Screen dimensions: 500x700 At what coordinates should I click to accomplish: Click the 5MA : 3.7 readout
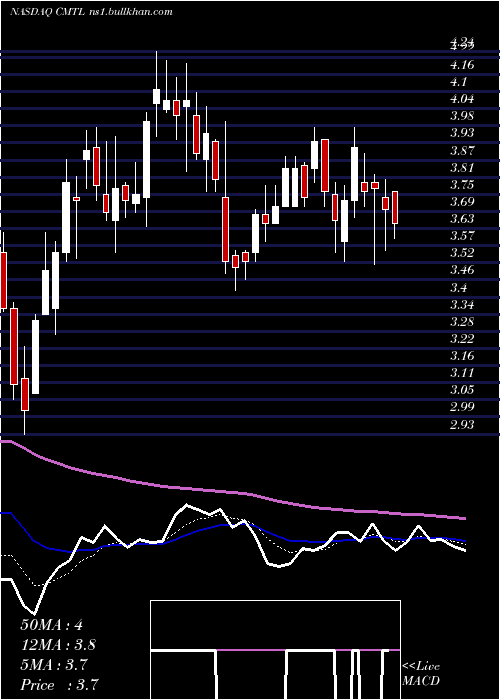[54, 665]
